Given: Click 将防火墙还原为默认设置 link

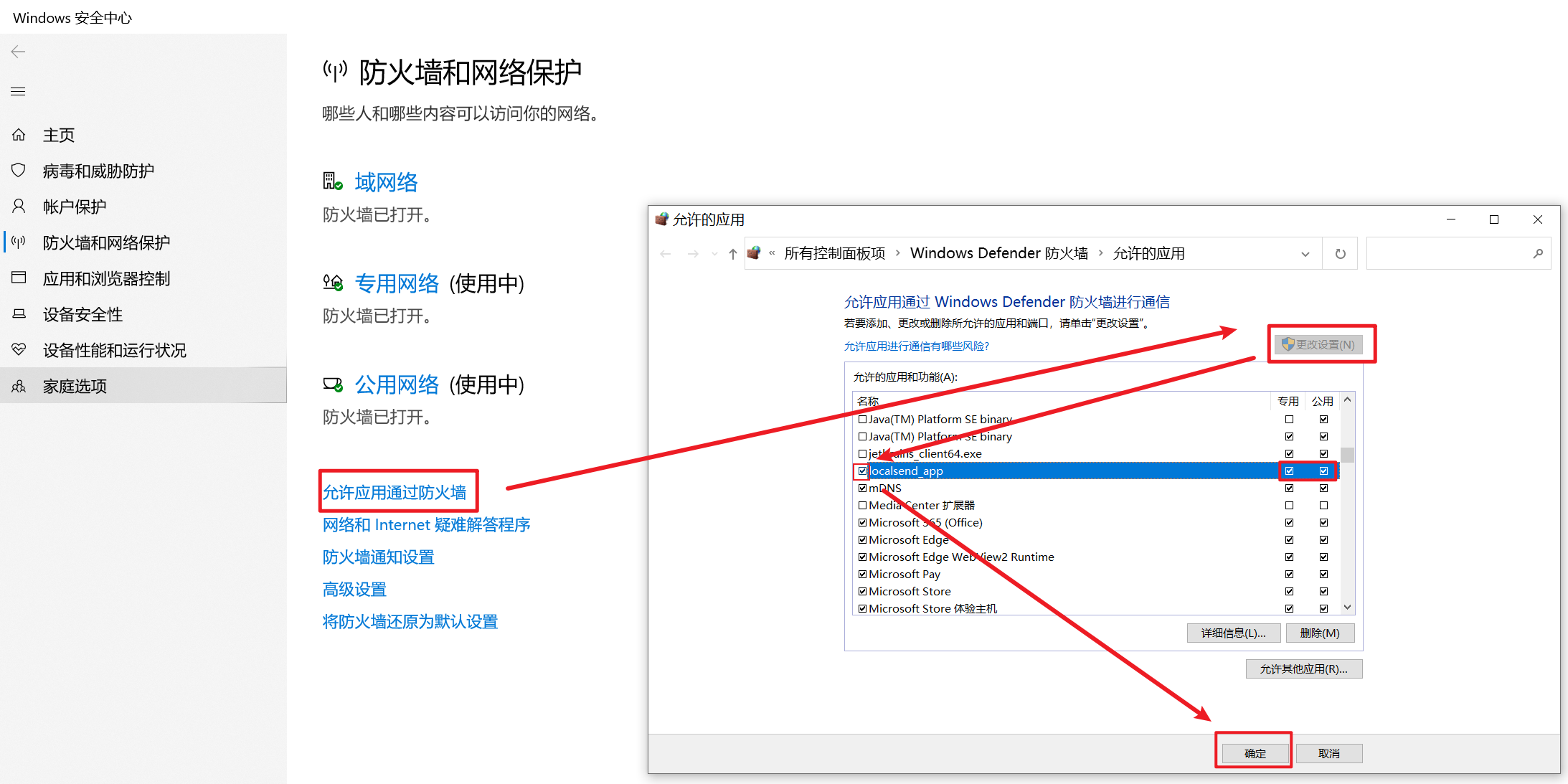Looking at the screenshot, I should (x=410, y=621).
